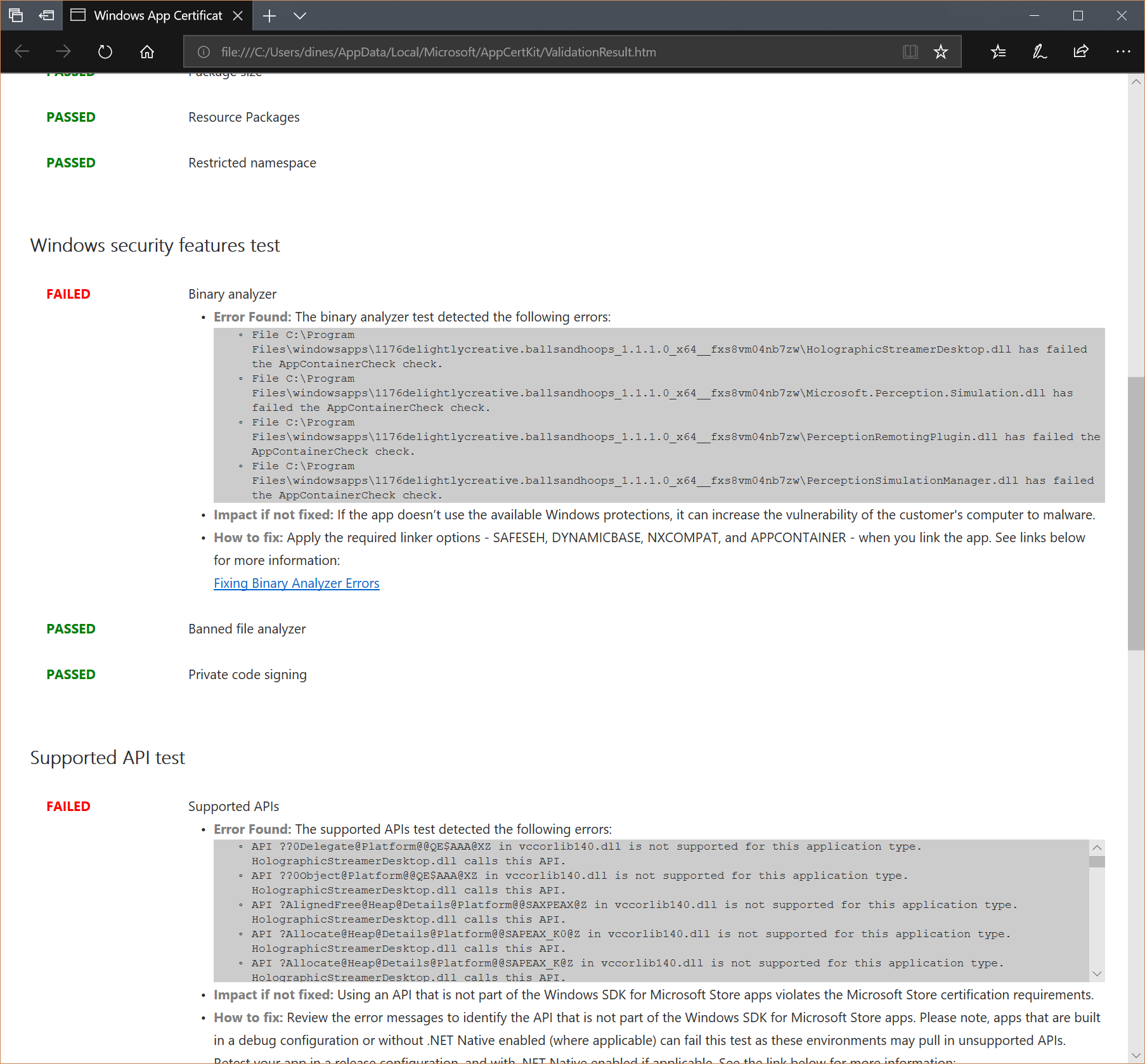Click the '??0Object@Platform' API error line
The width and height of the screenshot is (1145, 1064).
click(x=579, y=883)
